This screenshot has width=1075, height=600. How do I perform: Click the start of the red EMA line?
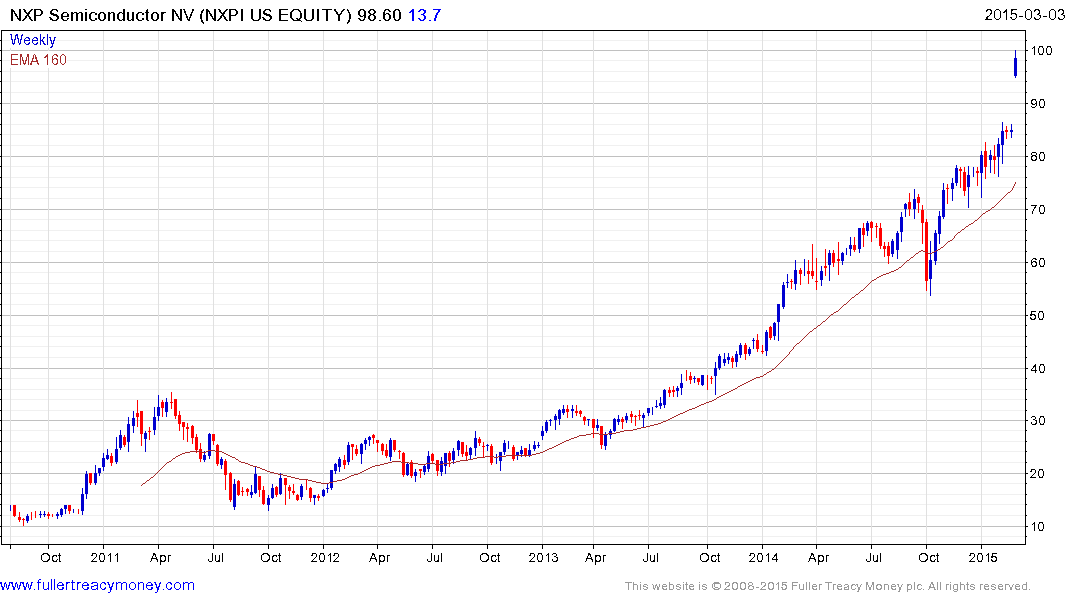point(142,485)
